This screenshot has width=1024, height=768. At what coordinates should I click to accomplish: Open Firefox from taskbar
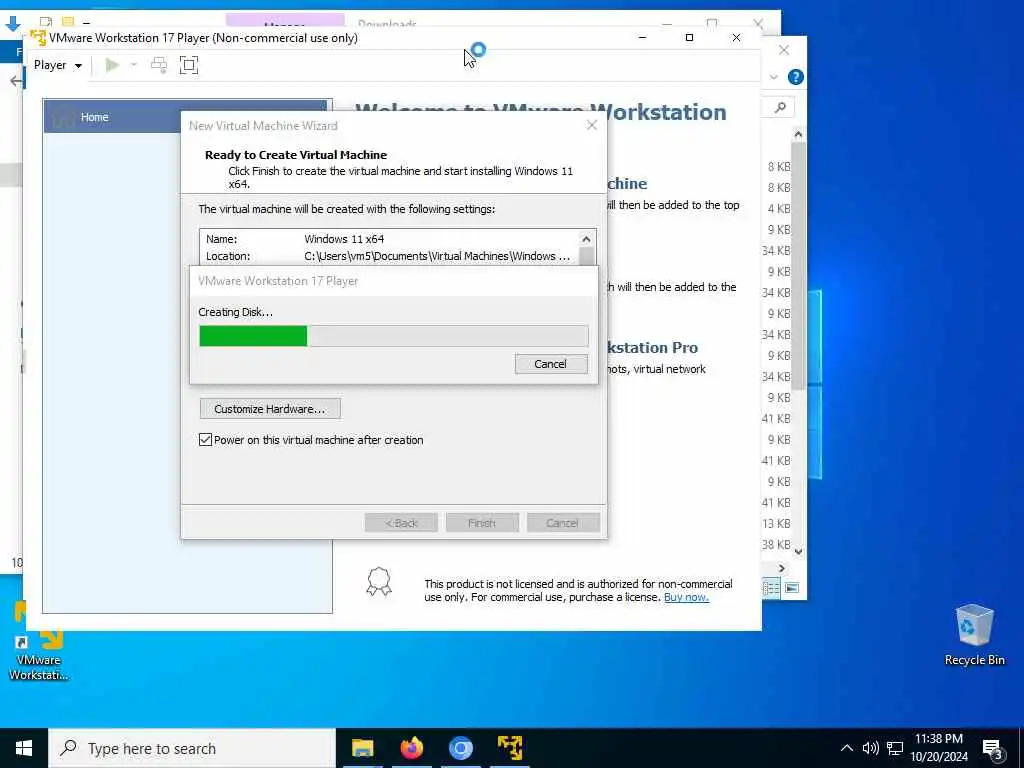[x=411, y=748]
